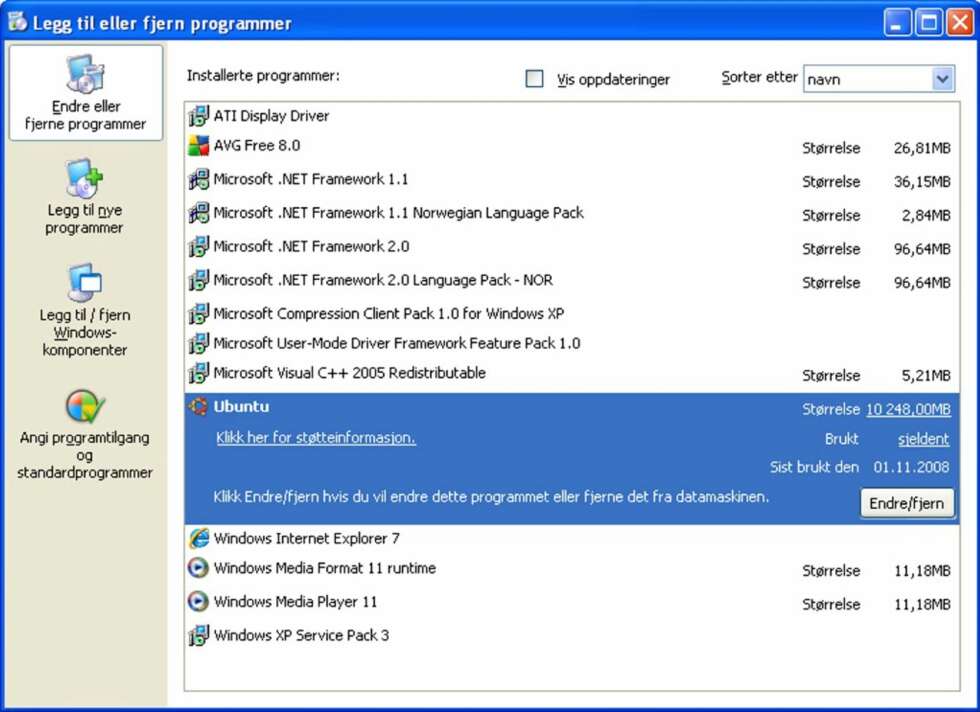Click the ATI Display Driver icon
The image size is (980, 712).
pyautogui.click(x=198, y=116)
